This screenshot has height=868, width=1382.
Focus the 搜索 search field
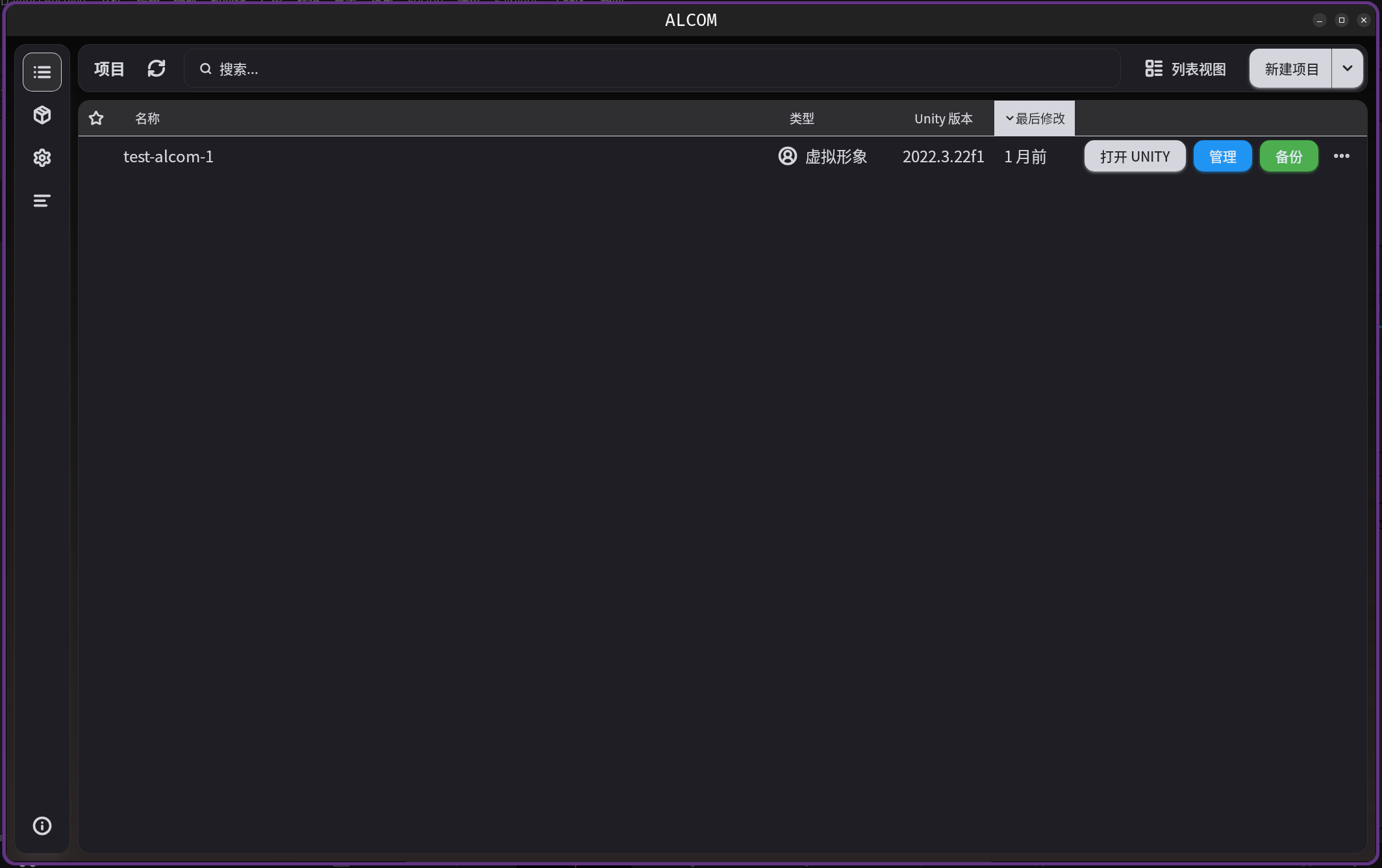649,69
